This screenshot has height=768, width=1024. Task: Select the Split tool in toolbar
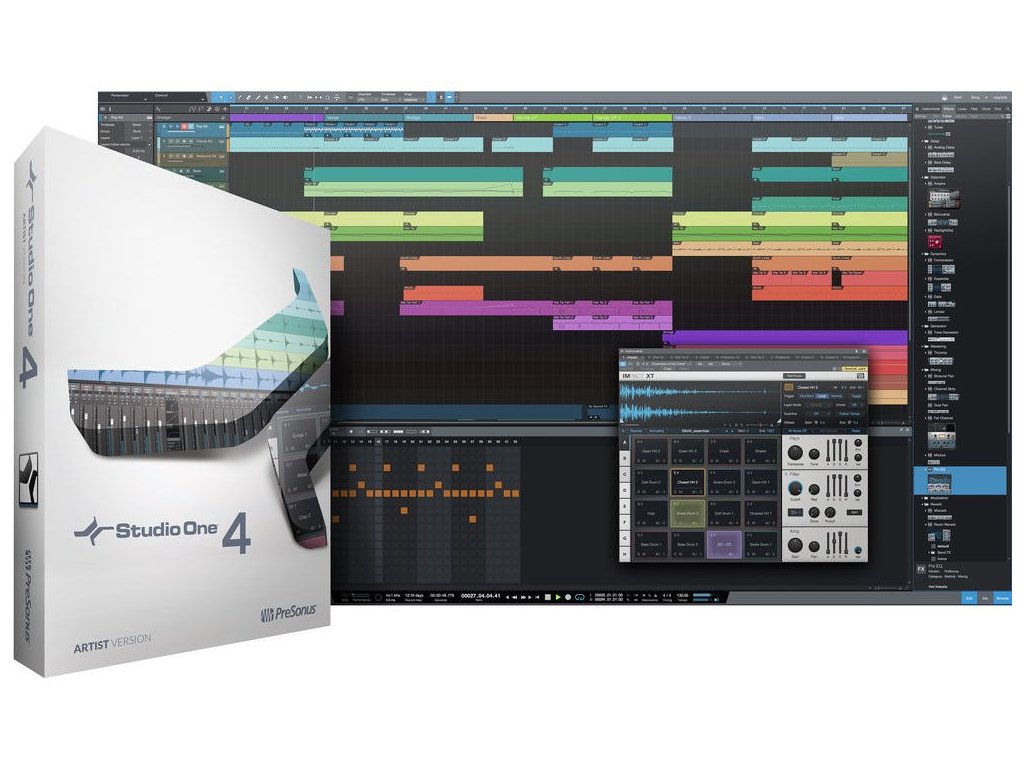(240, 97)
